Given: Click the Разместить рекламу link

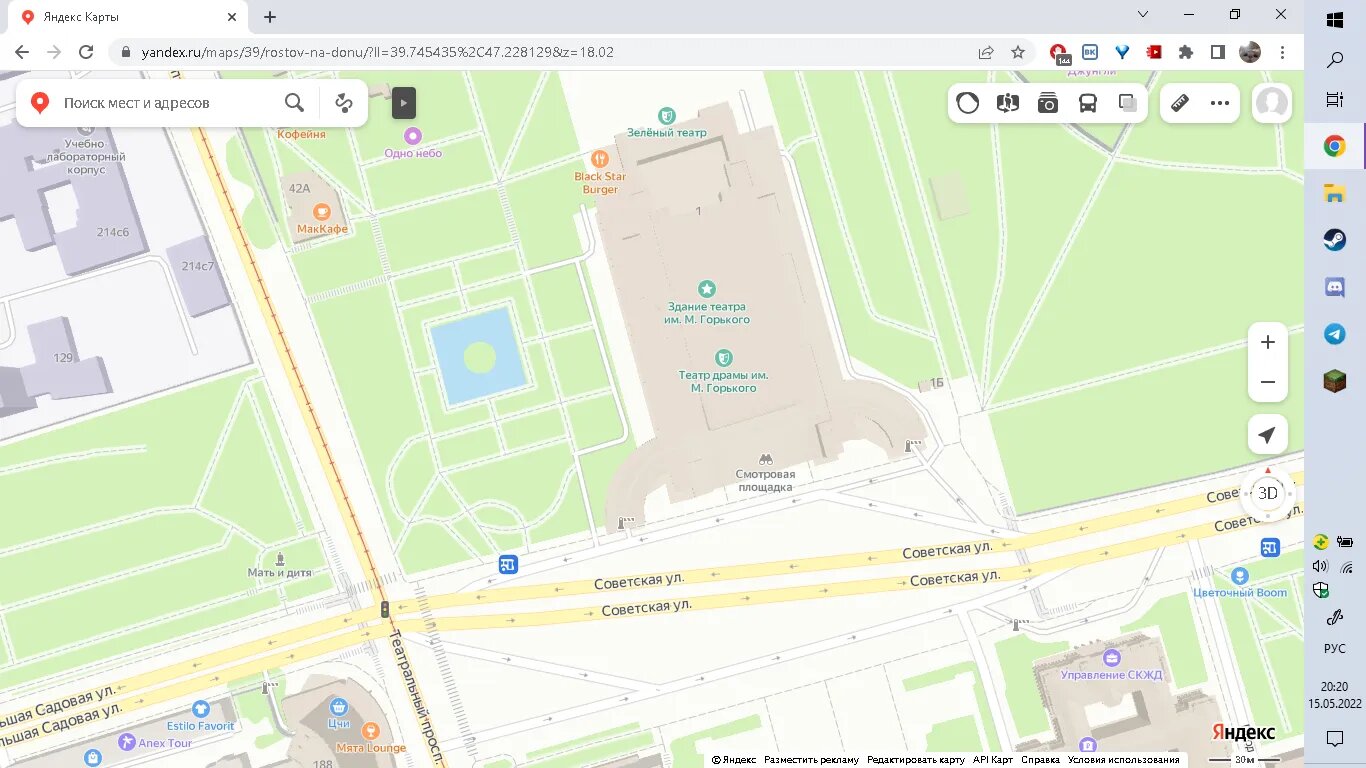Looking at the screenshot, I should tap(812, 760).
